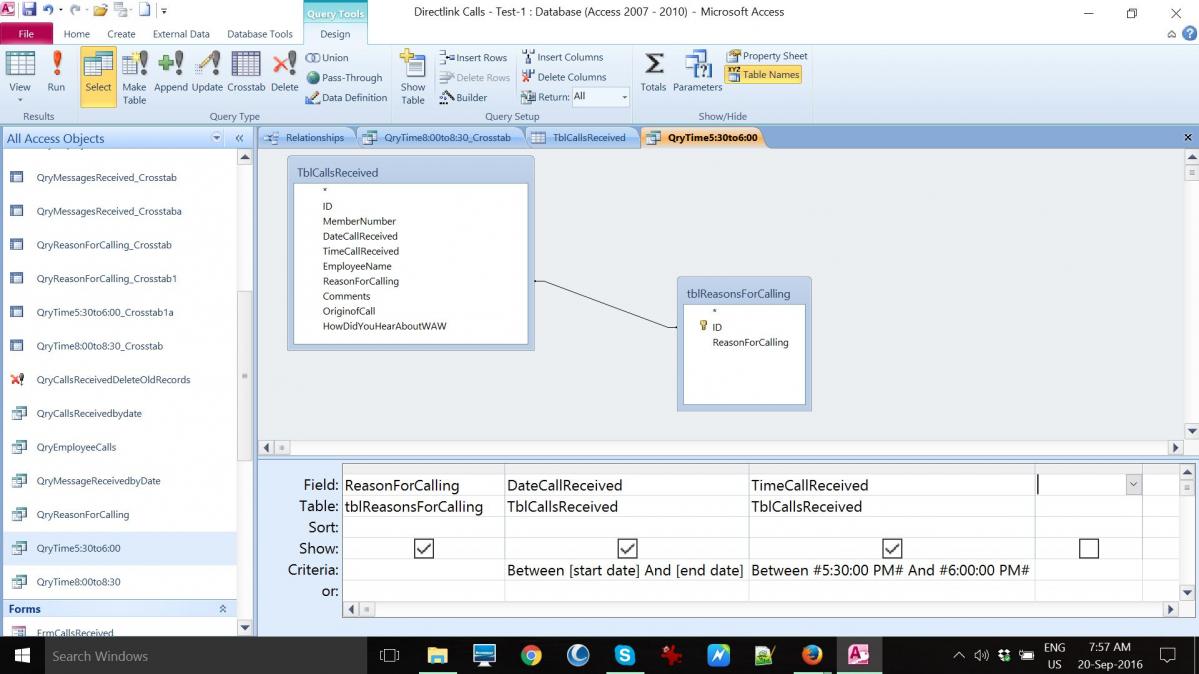Choose the Append query icon
The height and width of the screenshot is (674, 1199).
170,73
